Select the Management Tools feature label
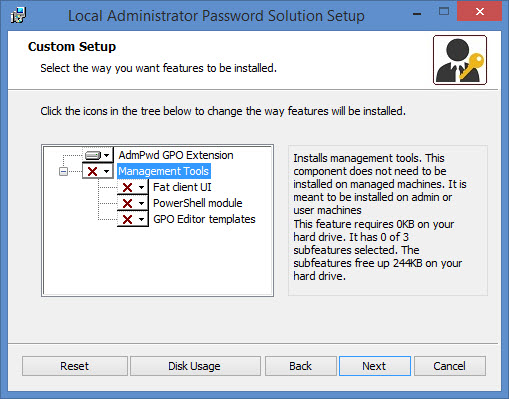The width and height of the screenshot is (509, 399). pyautogui.click(x=164, y=171)
